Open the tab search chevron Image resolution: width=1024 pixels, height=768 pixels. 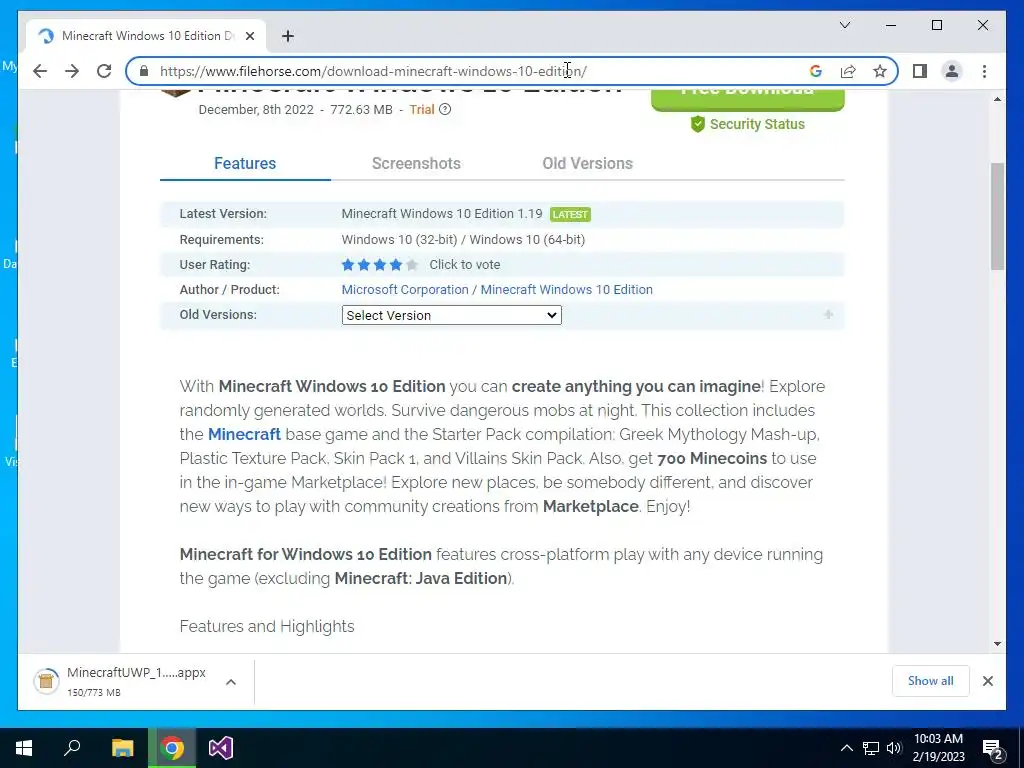[844, 25]
